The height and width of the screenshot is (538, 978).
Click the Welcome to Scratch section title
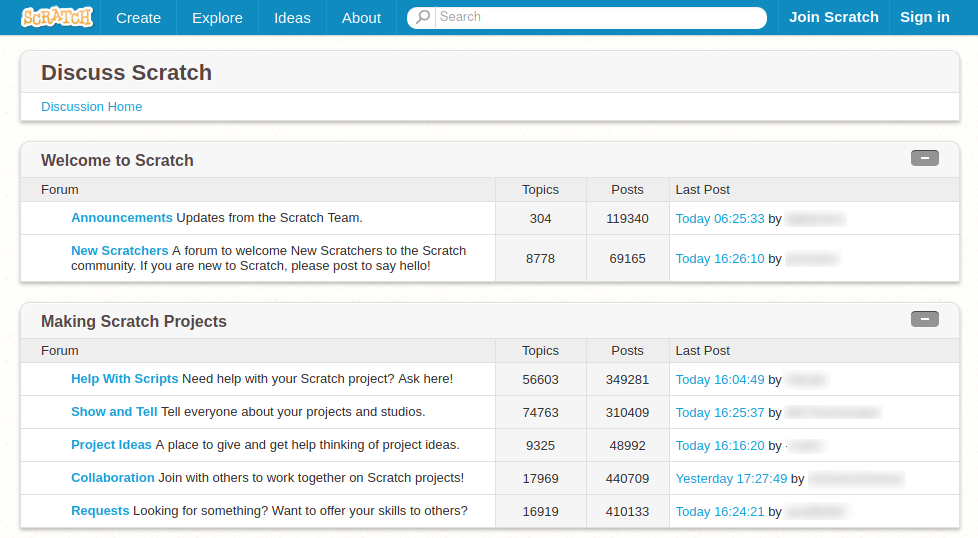point(117,160)
